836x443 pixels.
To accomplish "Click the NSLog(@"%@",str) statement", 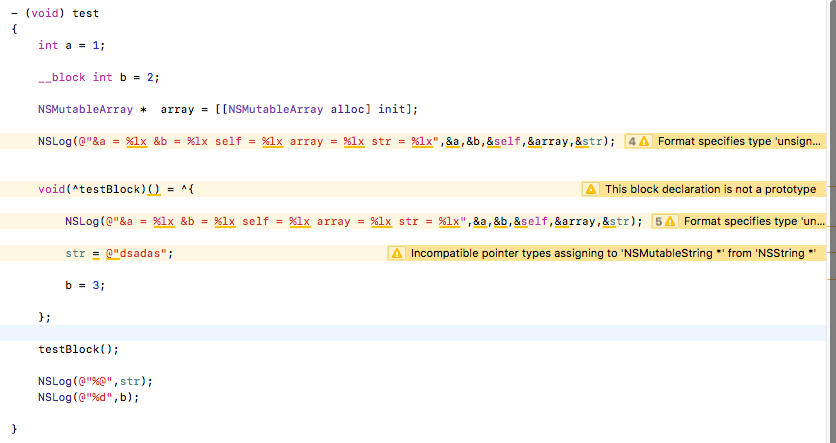I will tap(95, 381).
